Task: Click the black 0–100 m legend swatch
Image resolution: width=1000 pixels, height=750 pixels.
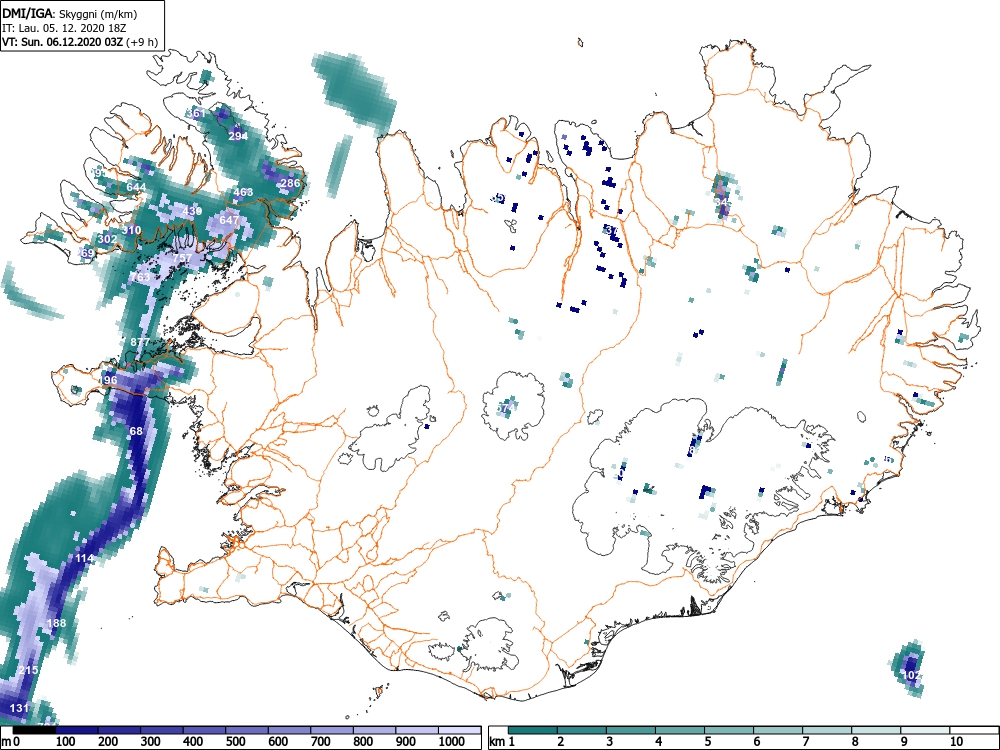Action: [x=34, y=730]
